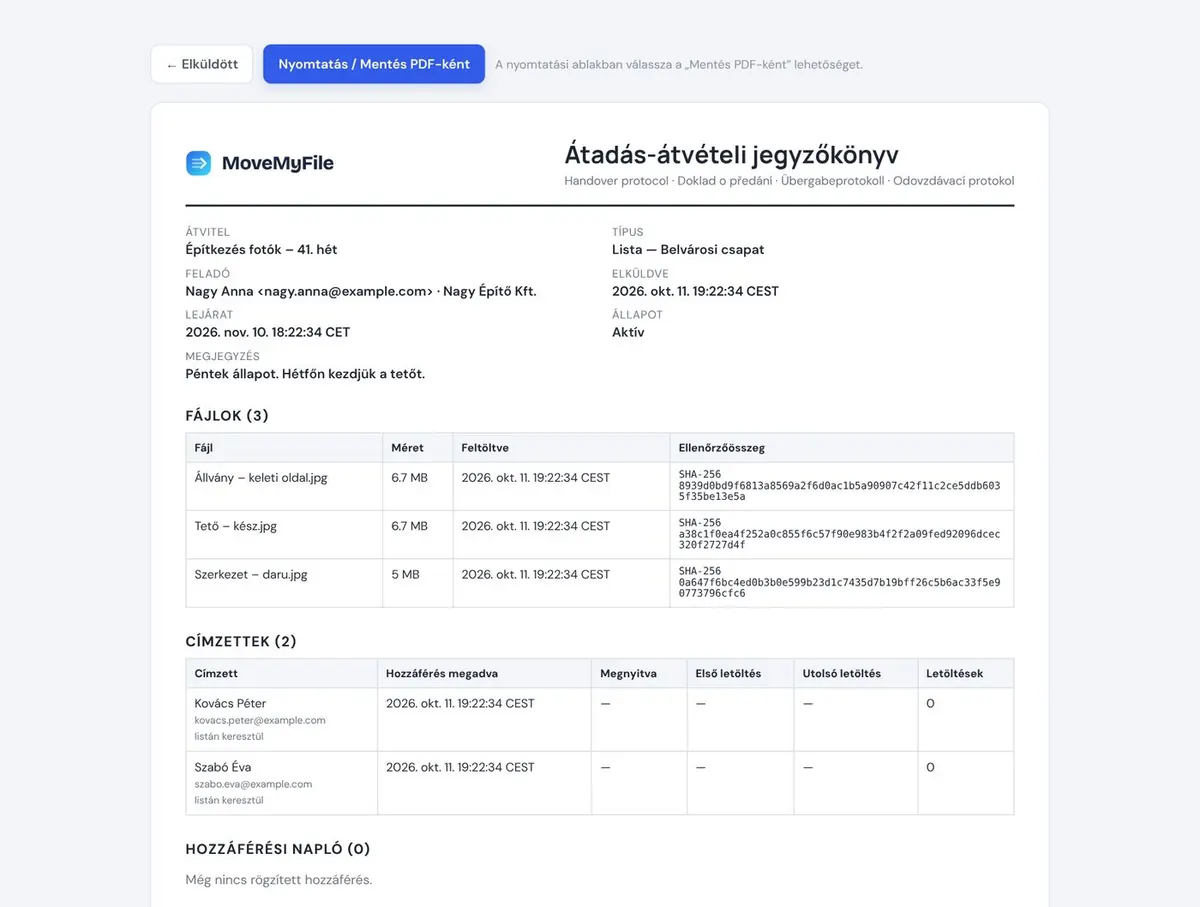Click Nyomtatás / Mentés PDF-ként button
This screenshot has height=907, width=1200.
tap(374, 64)
